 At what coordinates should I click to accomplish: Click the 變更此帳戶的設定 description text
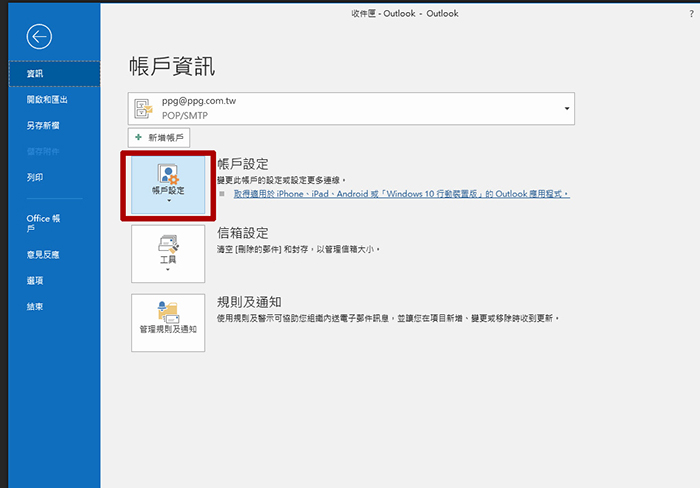281,180
